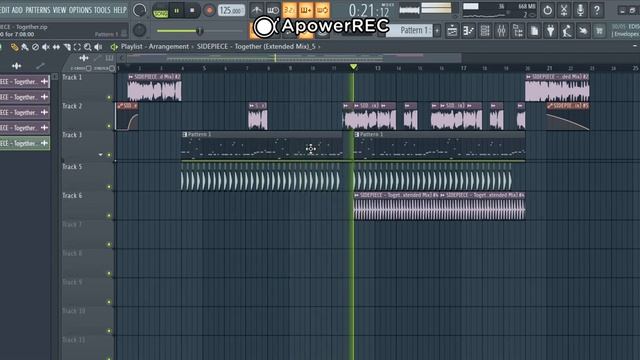Open the first SIDEPIECE clip menu on Track 1
Viewport: 640px width, 360px height.
point(131,76)
